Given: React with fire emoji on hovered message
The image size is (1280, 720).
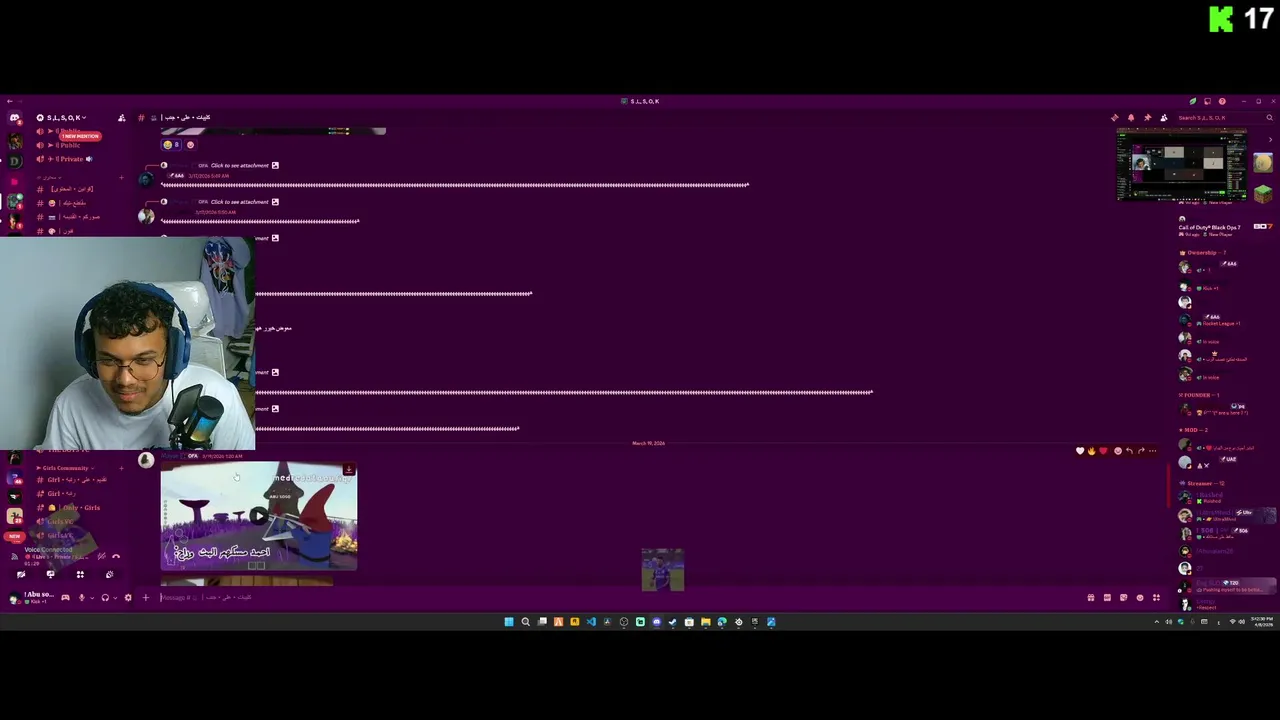Looking at the screenshot, I should [x=1092, y=451].
